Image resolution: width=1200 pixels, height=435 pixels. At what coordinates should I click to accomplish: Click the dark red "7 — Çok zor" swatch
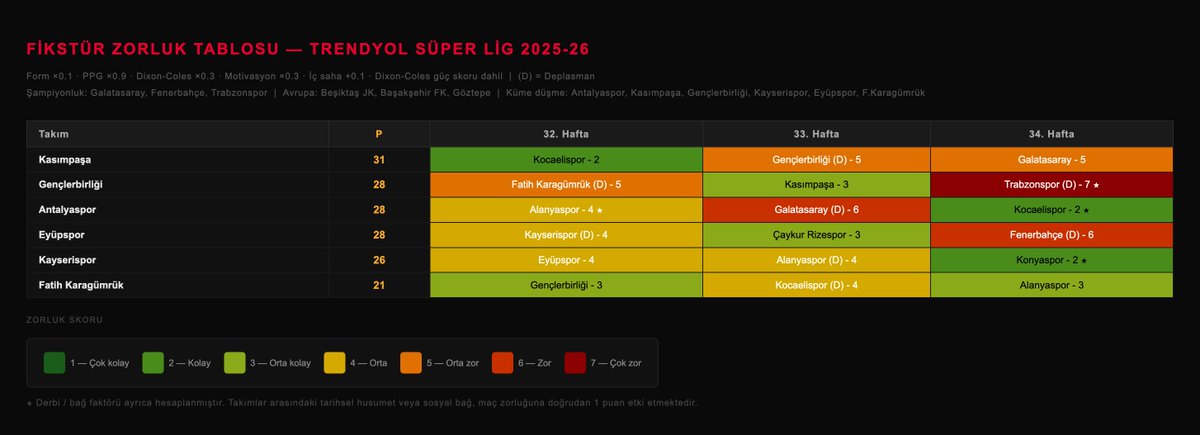coord(576,363)
